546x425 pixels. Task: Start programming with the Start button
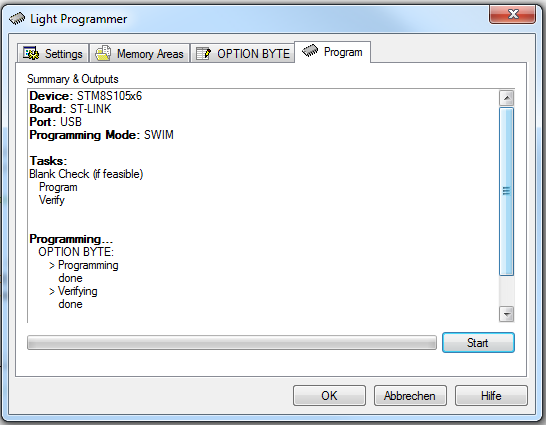pos(478,343)
